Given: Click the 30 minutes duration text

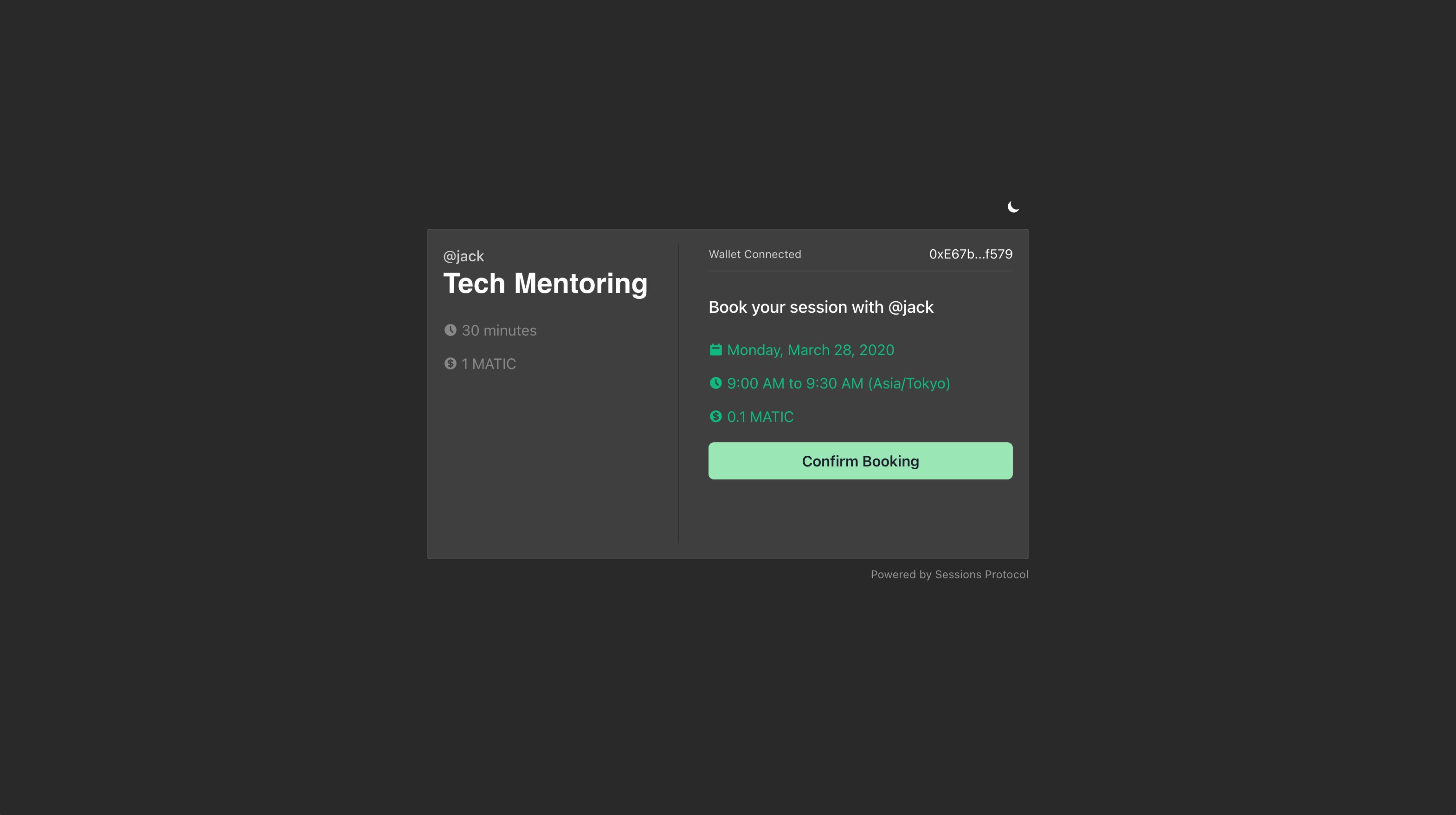Looking at the screenshot, I should click(x=499, y=330).
